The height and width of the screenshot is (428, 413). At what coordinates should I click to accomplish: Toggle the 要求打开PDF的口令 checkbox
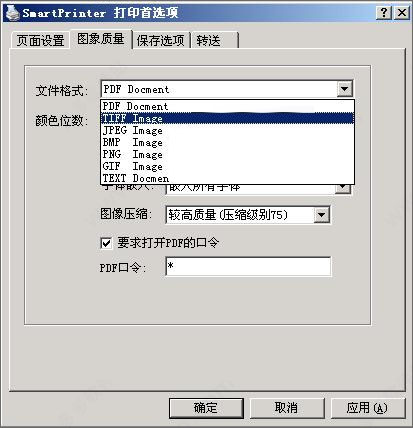tap(106, 243)
